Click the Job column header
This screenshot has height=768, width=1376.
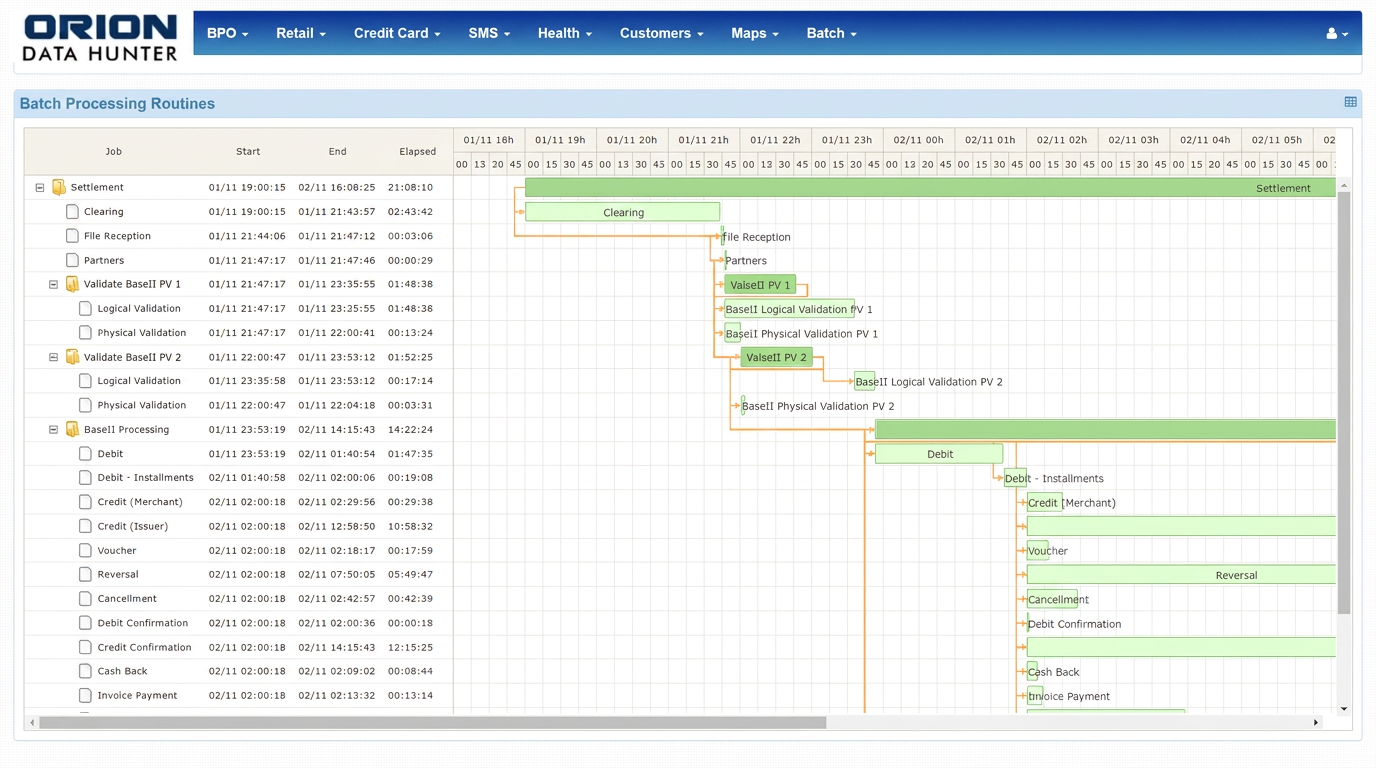click(x=114, y=151)
